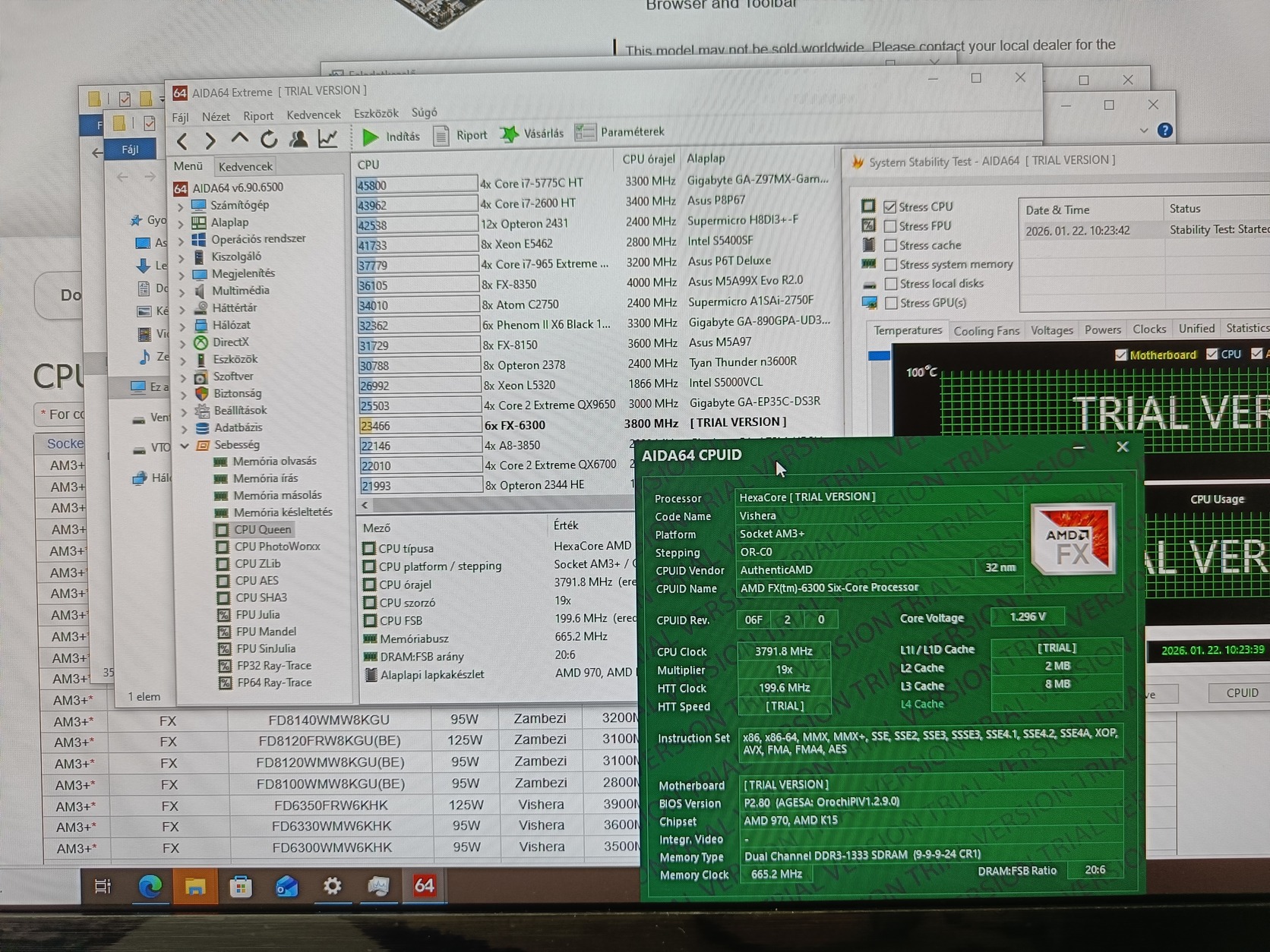Select the FP64 Ray-Trace benchmark
Screen dimensions: 1270x952
tap(274, 683)
